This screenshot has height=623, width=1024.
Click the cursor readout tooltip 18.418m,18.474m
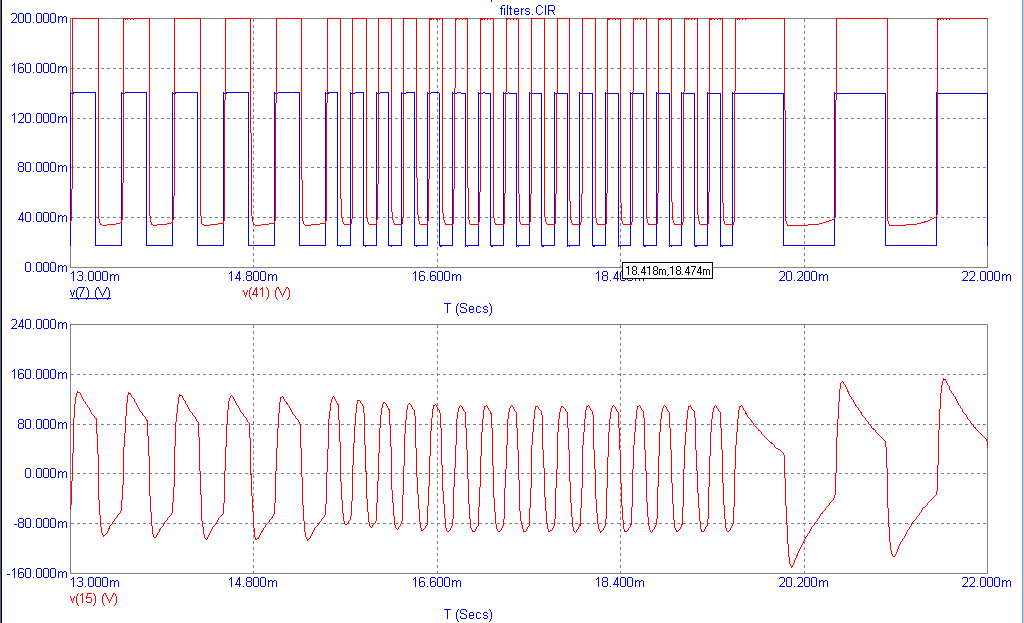tap(666, 270)
